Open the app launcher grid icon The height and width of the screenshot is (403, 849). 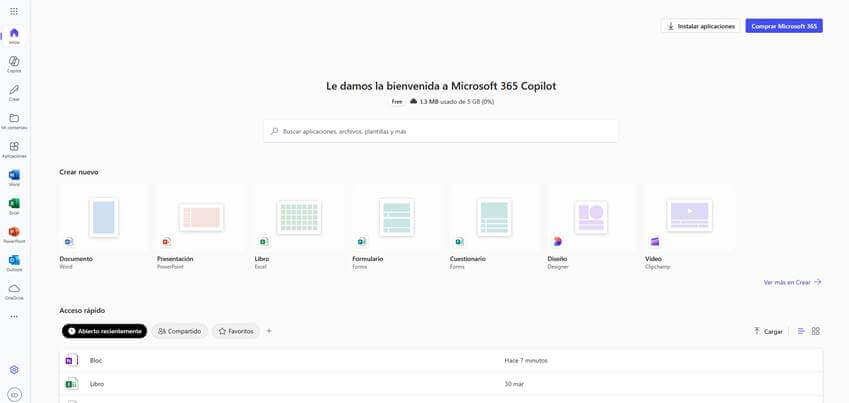tap(14, 11)
